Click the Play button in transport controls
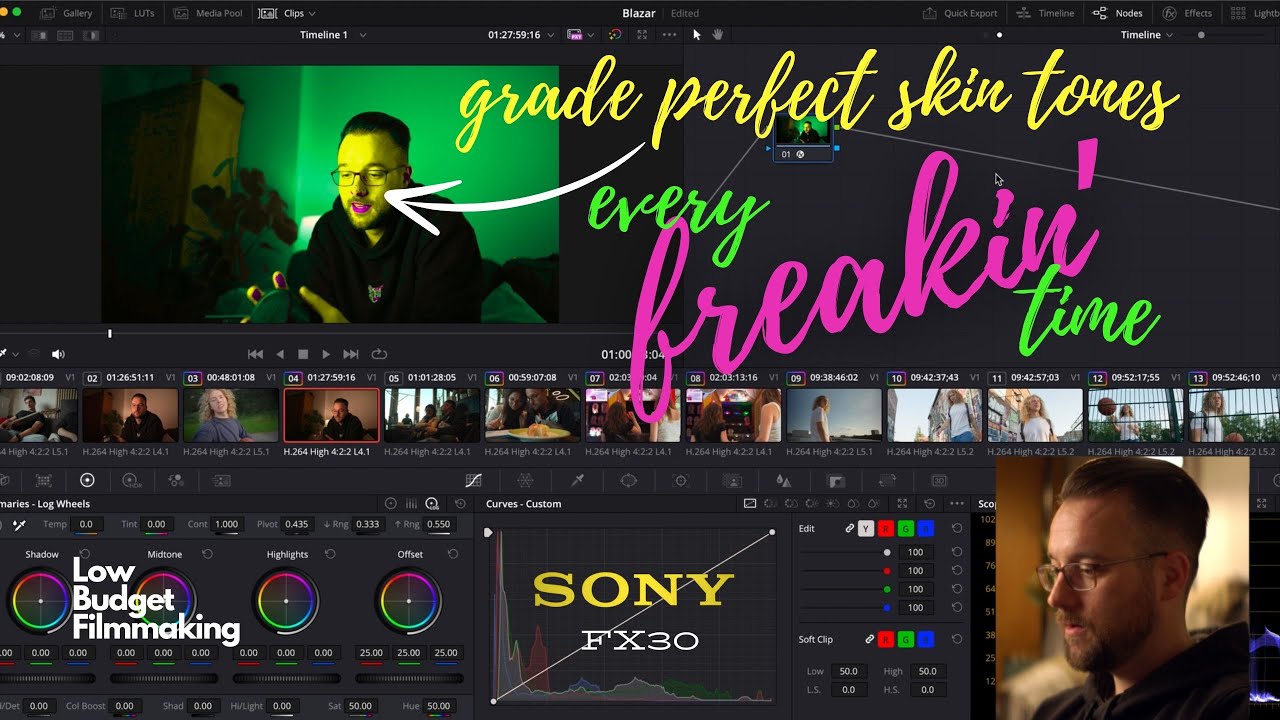This screenshot has width=1280, height=720. [x=326, y=354]
